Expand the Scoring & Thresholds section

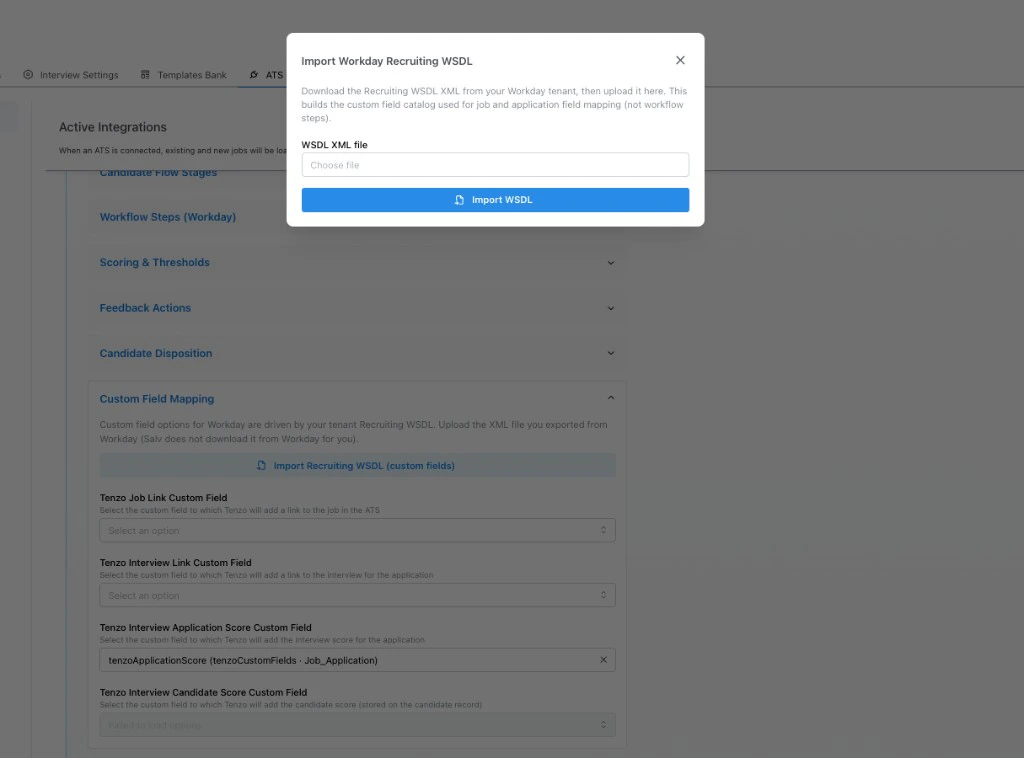(x=357, y=262)
